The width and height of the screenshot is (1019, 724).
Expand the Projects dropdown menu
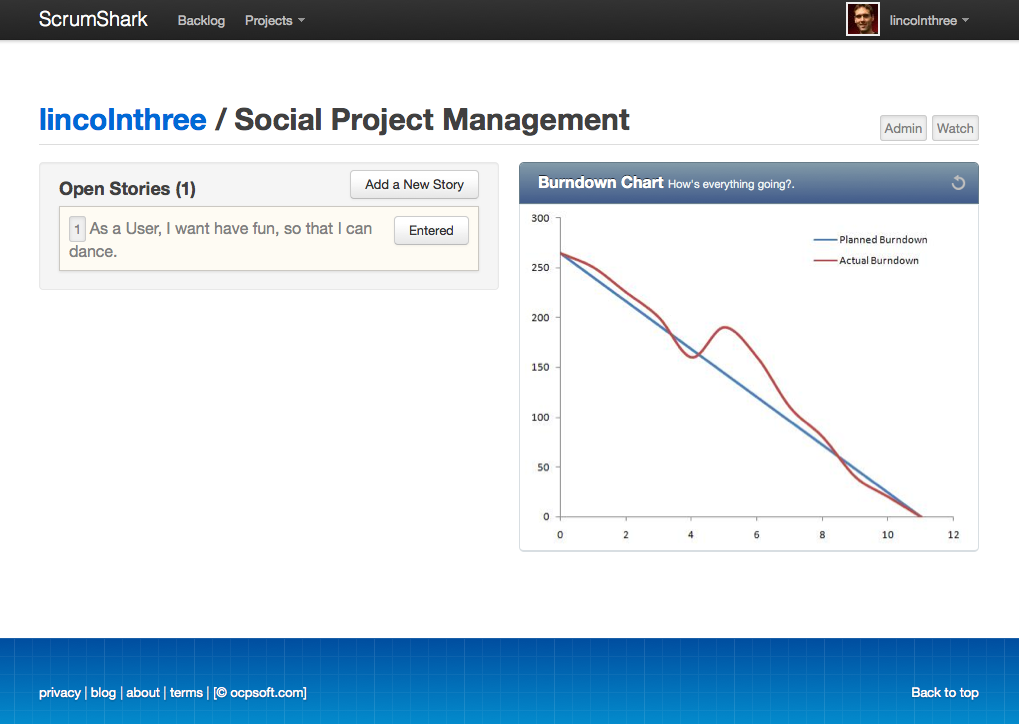coord(274,20)
